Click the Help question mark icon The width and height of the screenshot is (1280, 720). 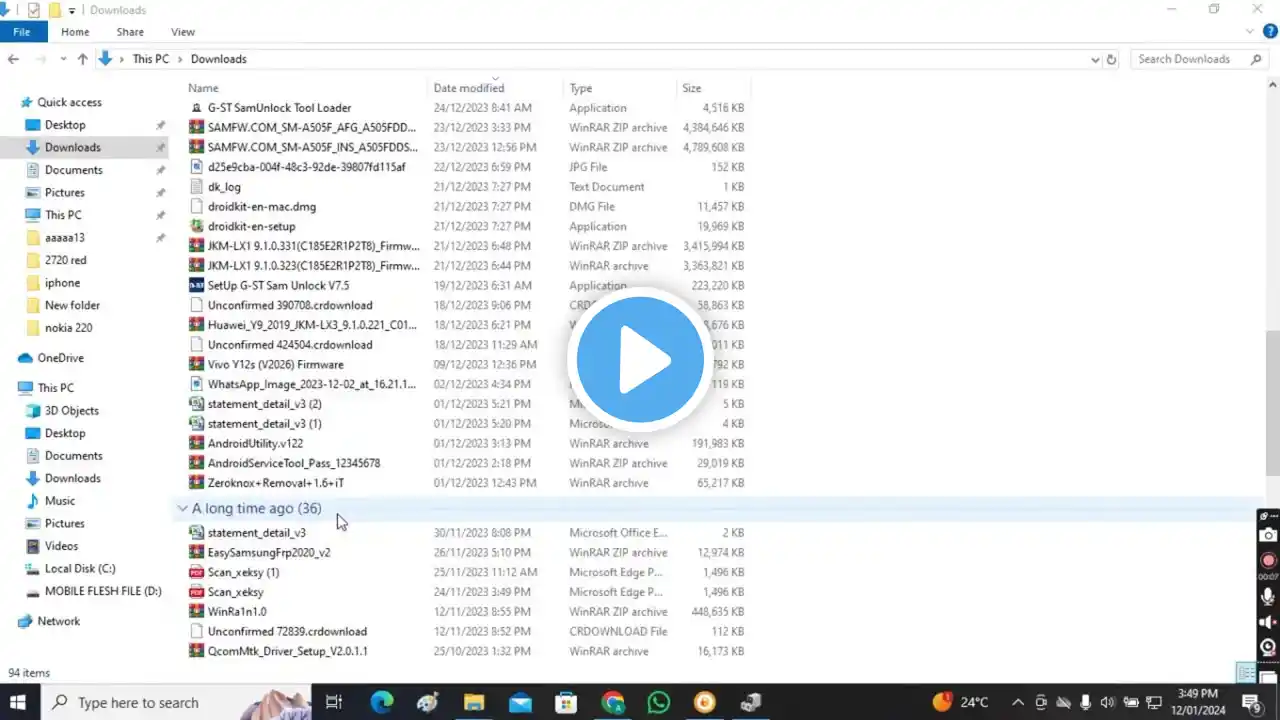pyautogui.click(x=1270, y=32)
